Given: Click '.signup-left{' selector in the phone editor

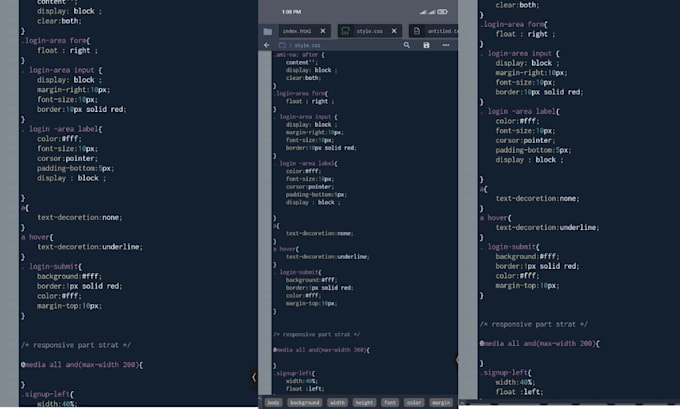Looking at the screenshot, I should pyautogui.click(x=295, y=373).
